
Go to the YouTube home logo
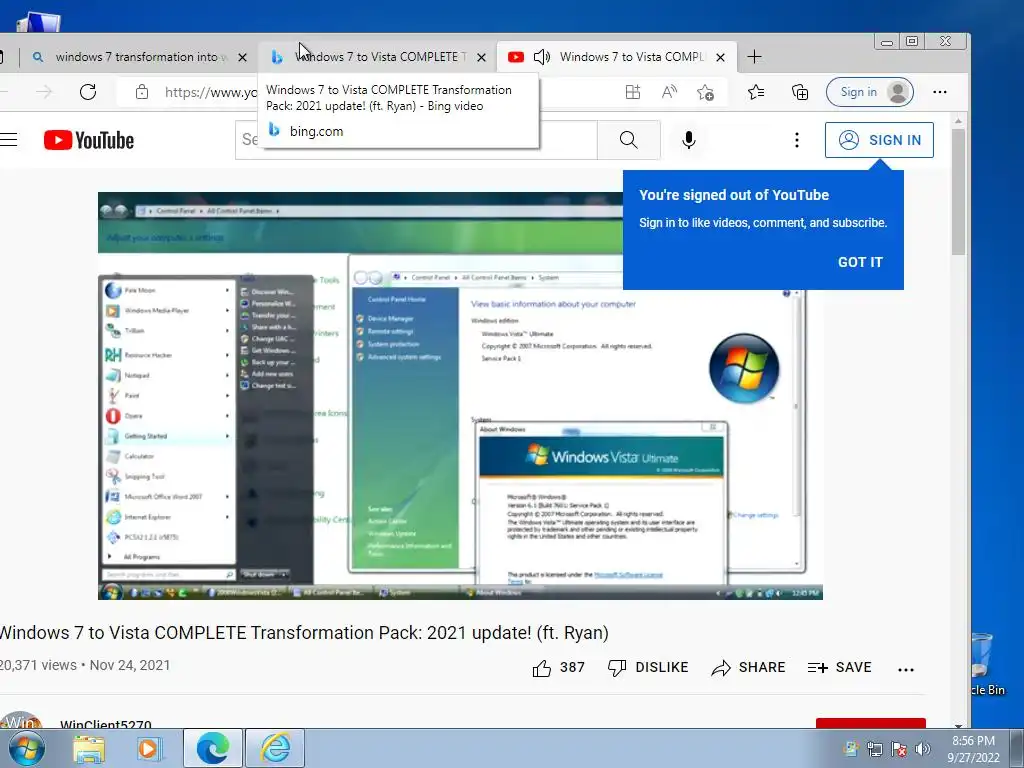89,140
